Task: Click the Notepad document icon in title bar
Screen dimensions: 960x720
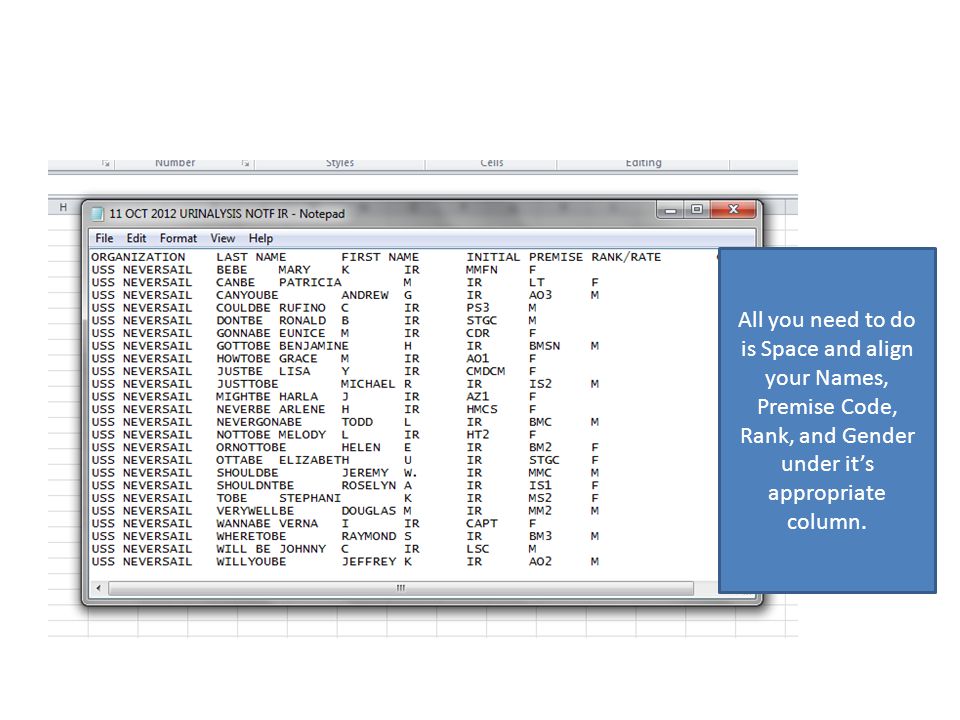Action: click(97, 214)
